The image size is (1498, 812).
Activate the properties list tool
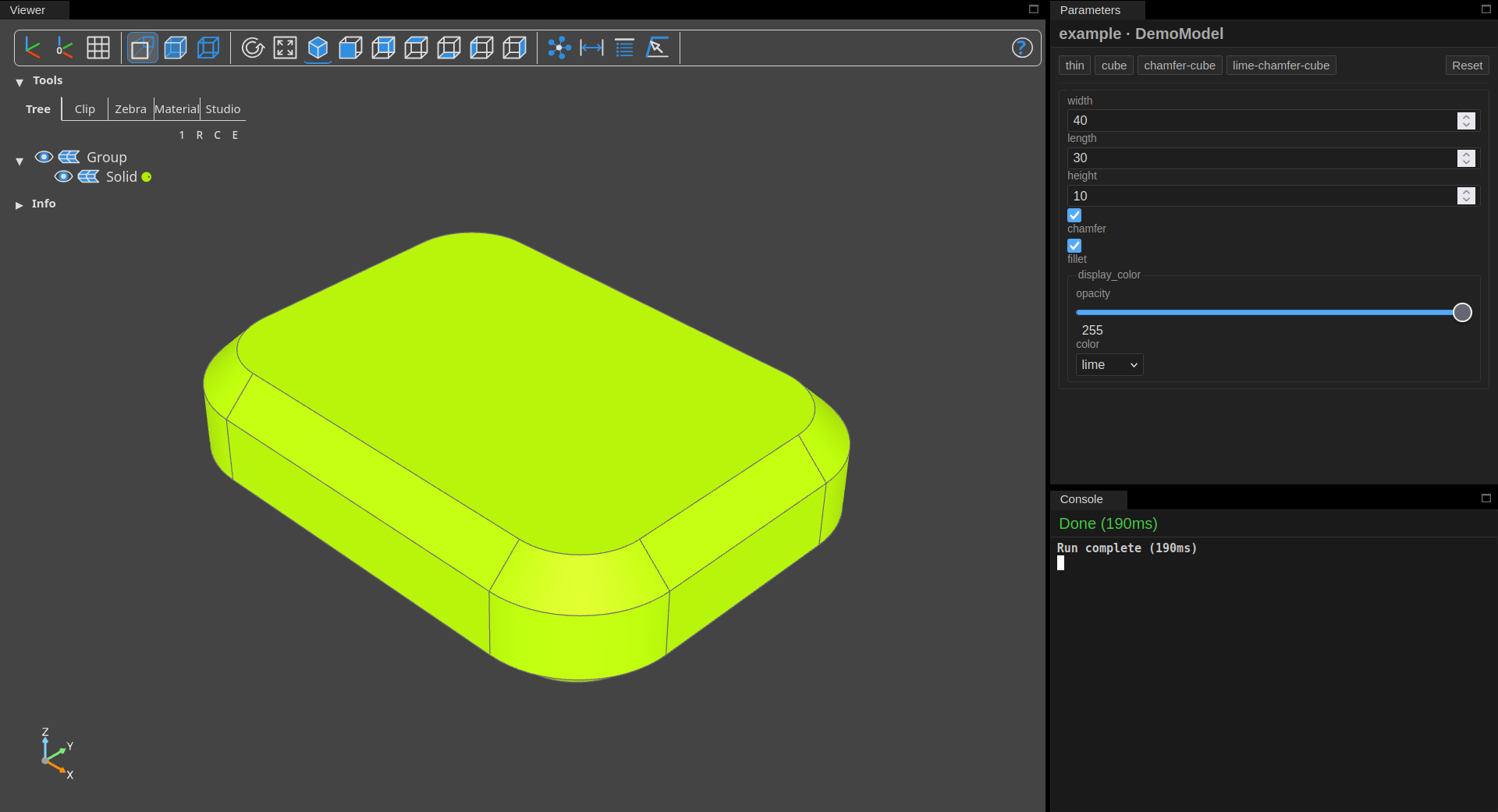(x=625, y=48)
